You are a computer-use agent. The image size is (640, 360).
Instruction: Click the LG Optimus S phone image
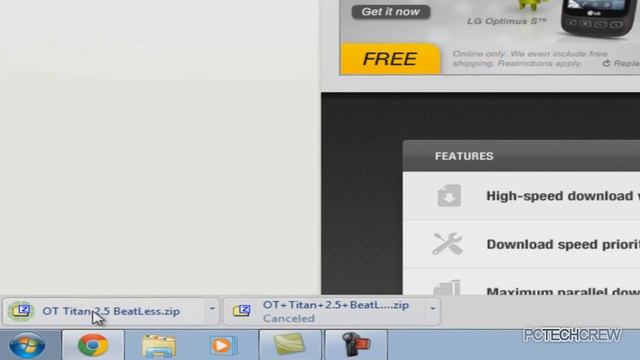597,17
